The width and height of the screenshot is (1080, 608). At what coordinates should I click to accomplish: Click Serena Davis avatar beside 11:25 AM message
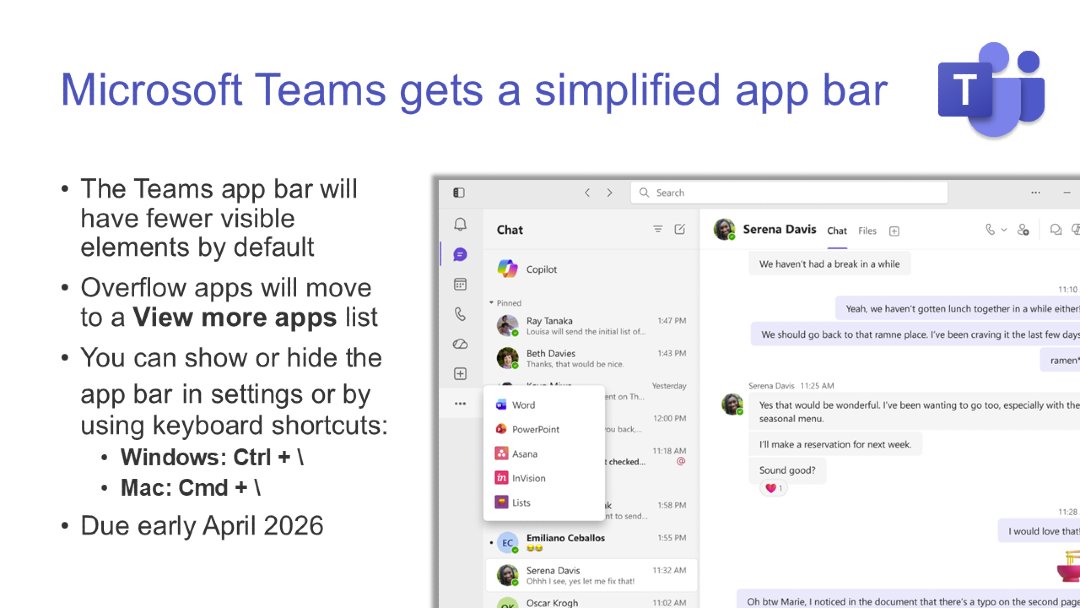coord(731,404)
